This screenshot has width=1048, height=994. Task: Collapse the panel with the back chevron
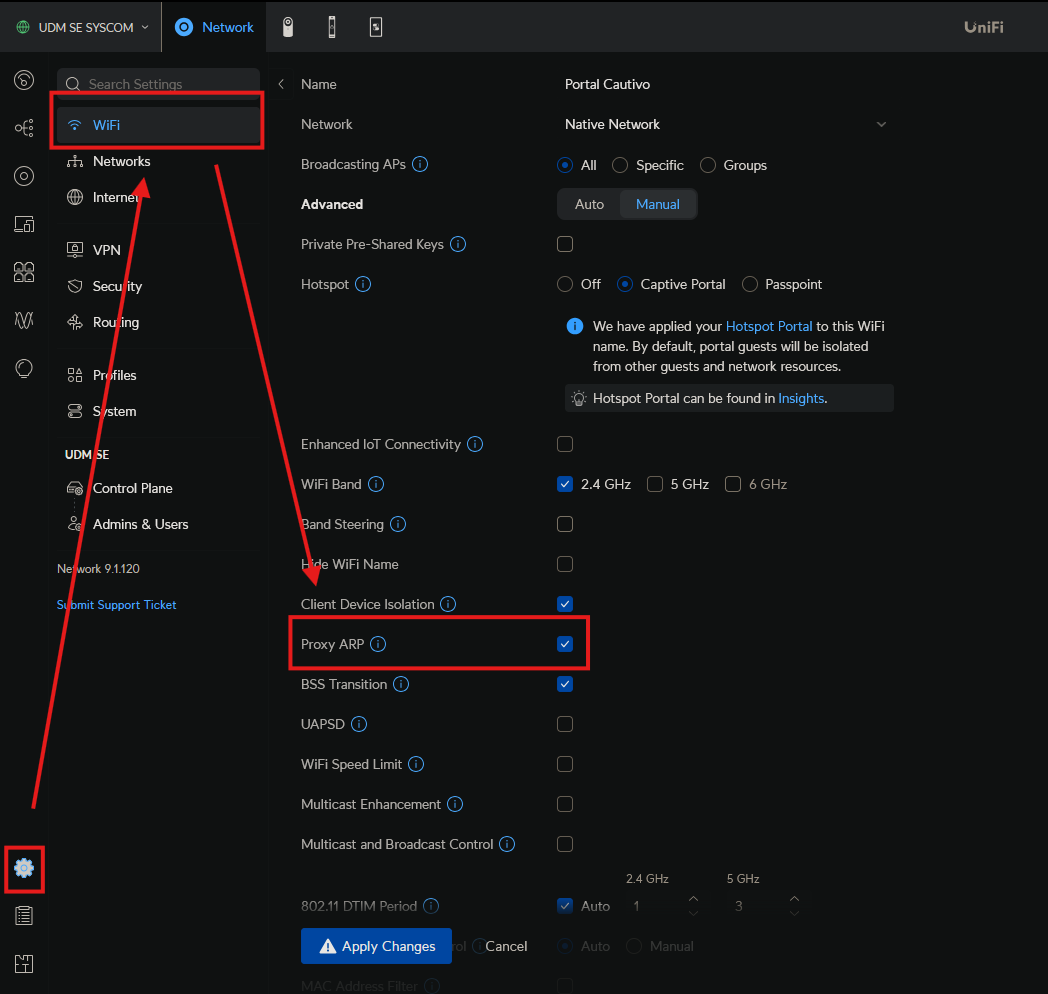281,84
